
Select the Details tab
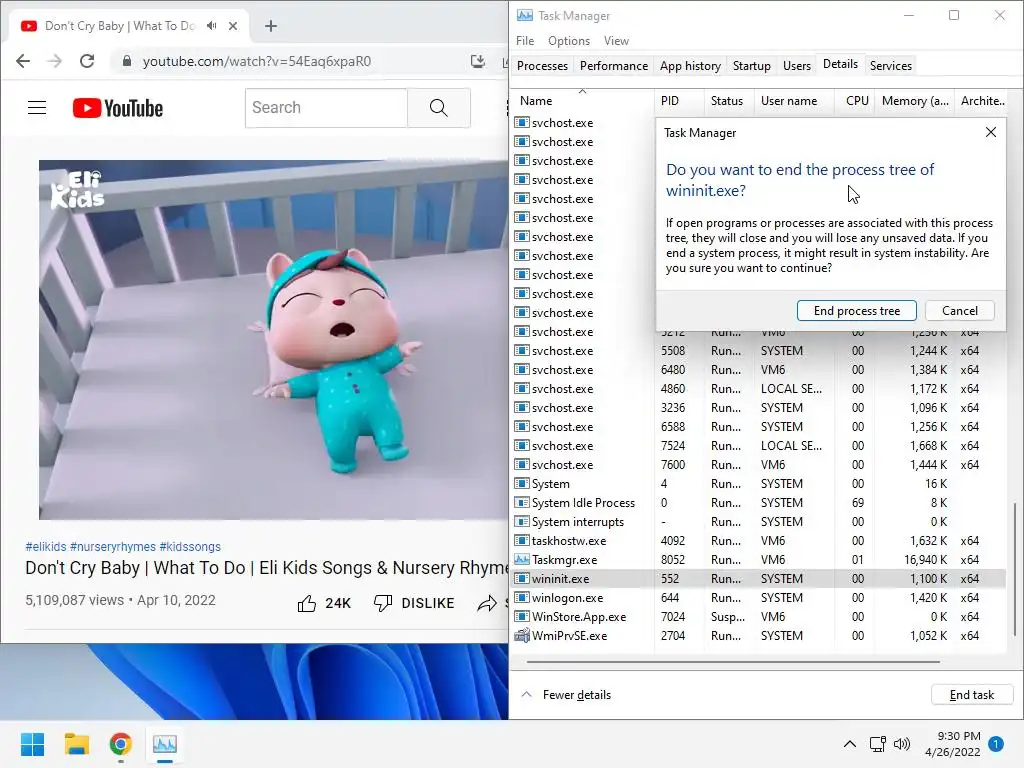840,64
